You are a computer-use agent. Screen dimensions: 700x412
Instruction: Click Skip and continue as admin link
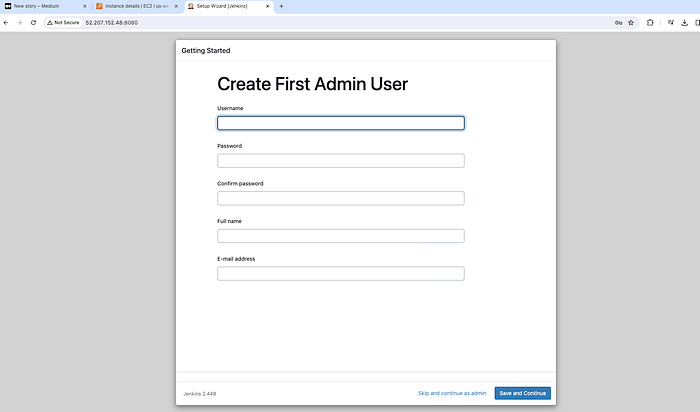point(452,393)
